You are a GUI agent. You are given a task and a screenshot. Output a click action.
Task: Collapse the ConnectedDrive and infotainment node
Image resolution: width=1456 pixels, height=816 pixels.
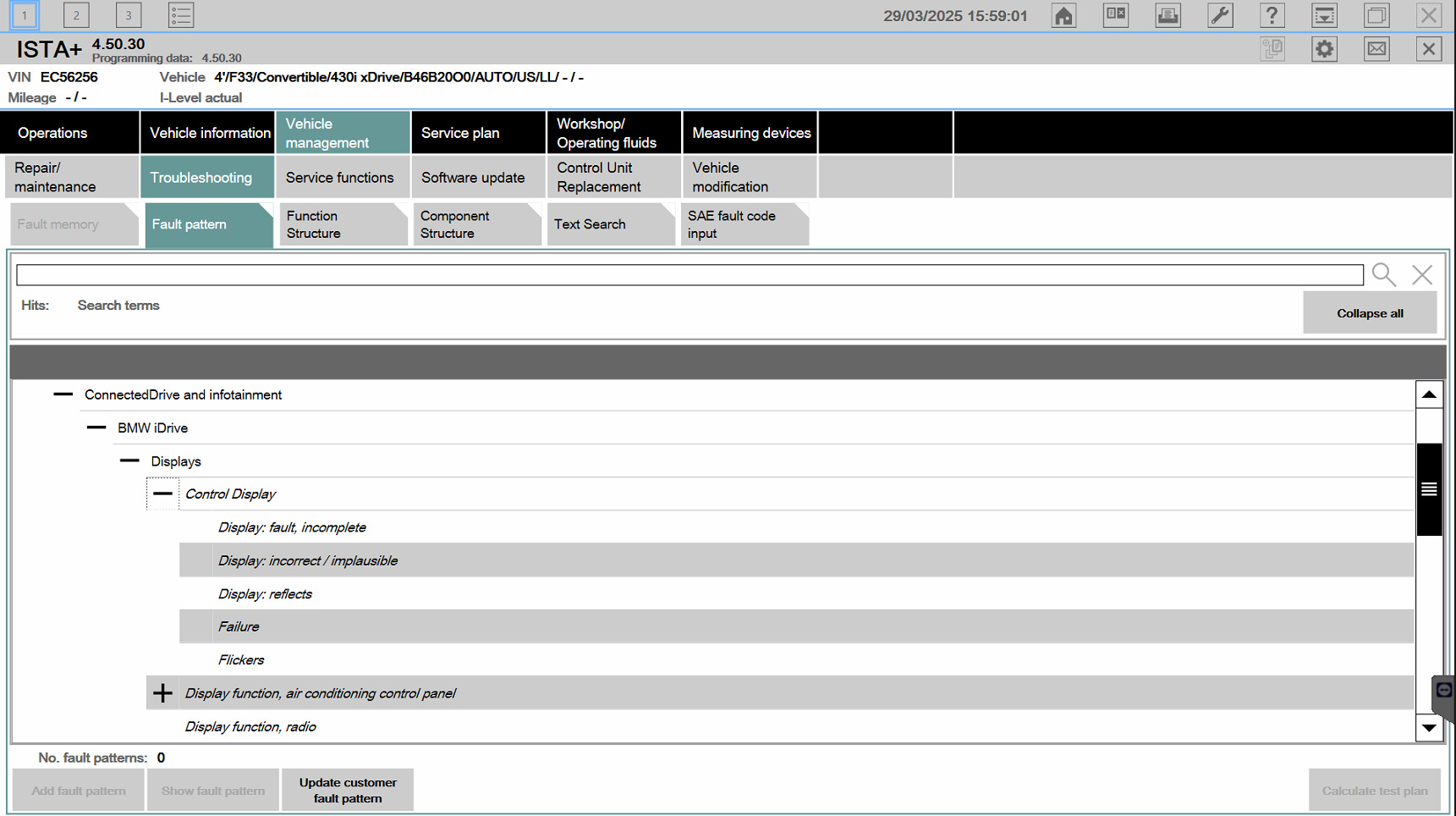pyautogui.click(x=63, y=394)
